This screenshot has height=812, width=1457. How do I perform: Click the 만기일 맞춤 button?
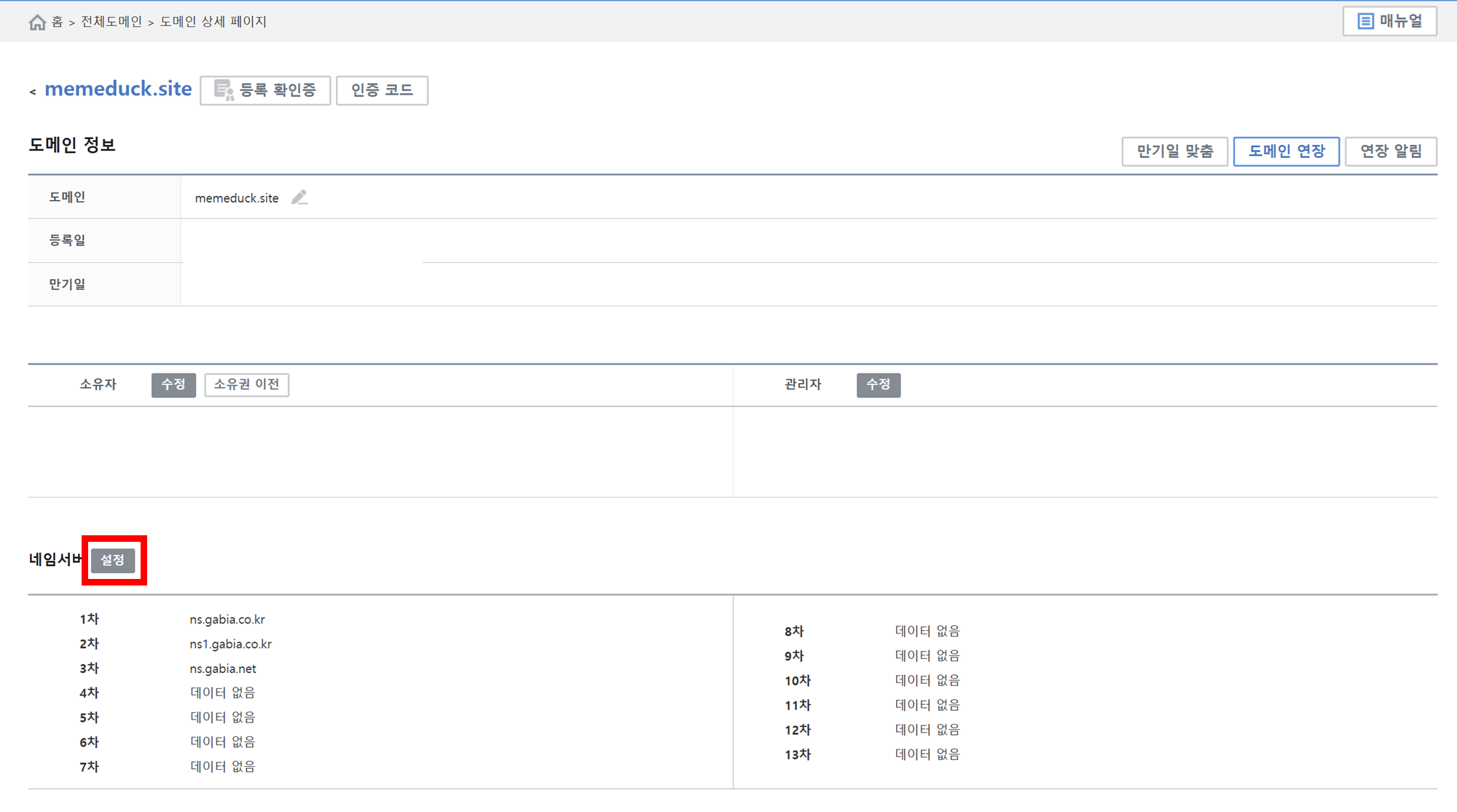point(1174,151)
